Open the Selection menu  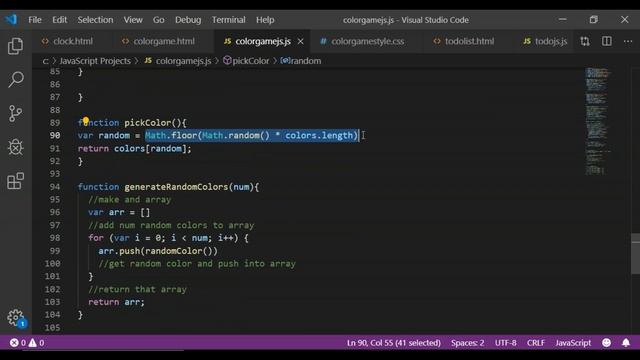(x=95, y=20)
